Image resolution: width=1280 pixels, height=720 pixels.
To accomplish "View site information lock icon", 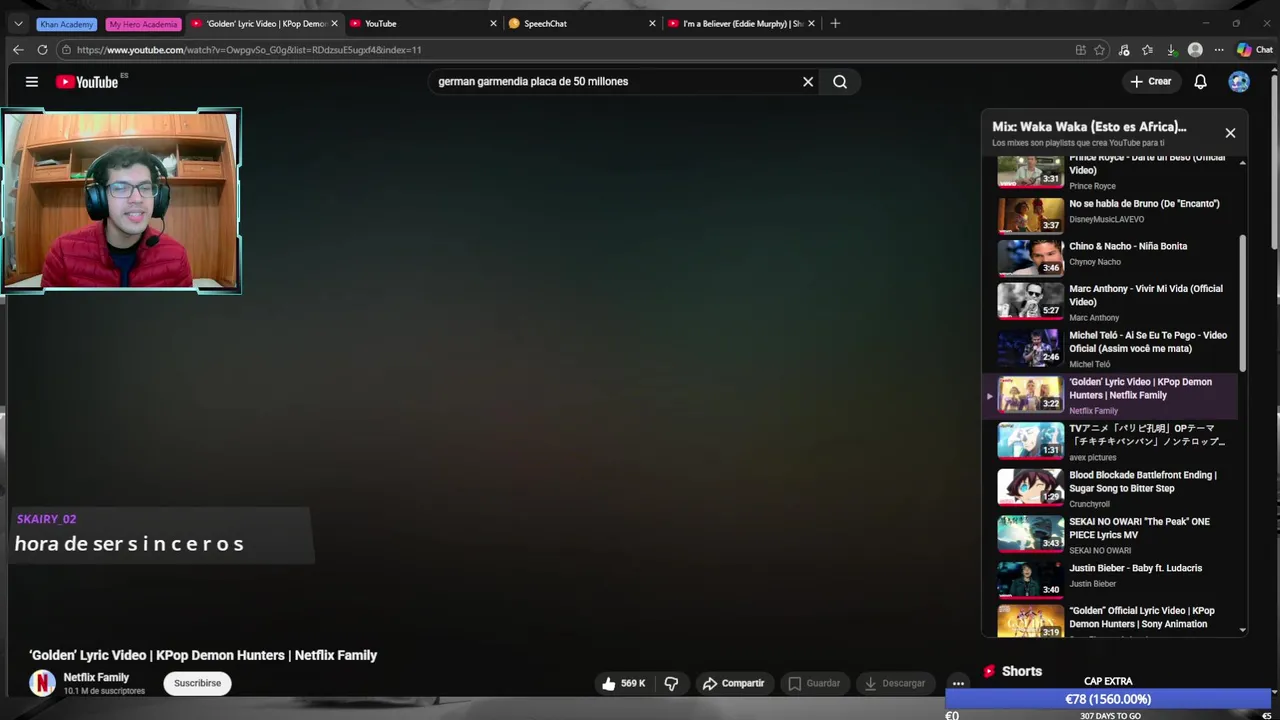I will (66, 50).
